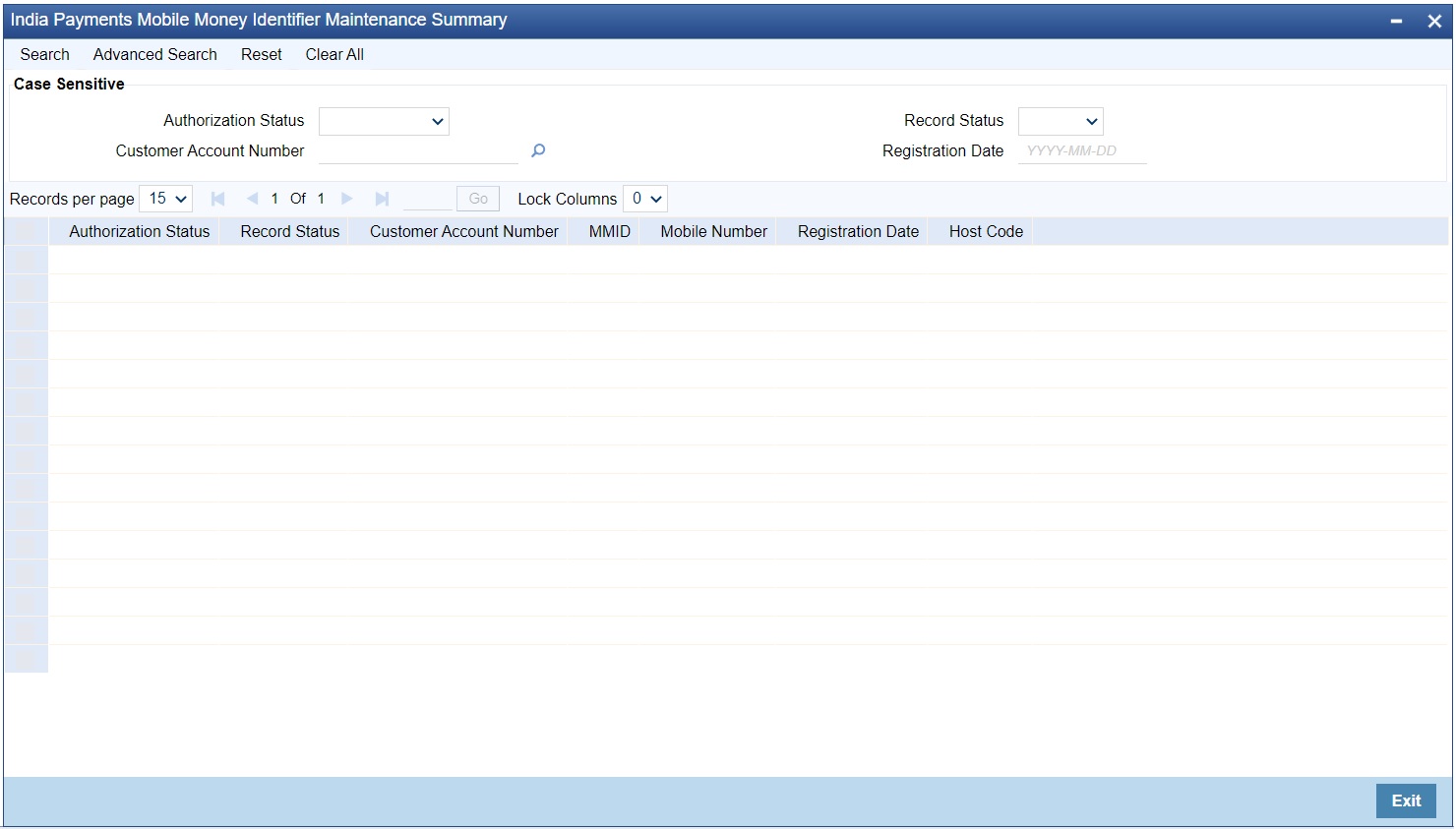
Task: Click the Go page button
Action: pyautogui.click(x=478, y=199)
